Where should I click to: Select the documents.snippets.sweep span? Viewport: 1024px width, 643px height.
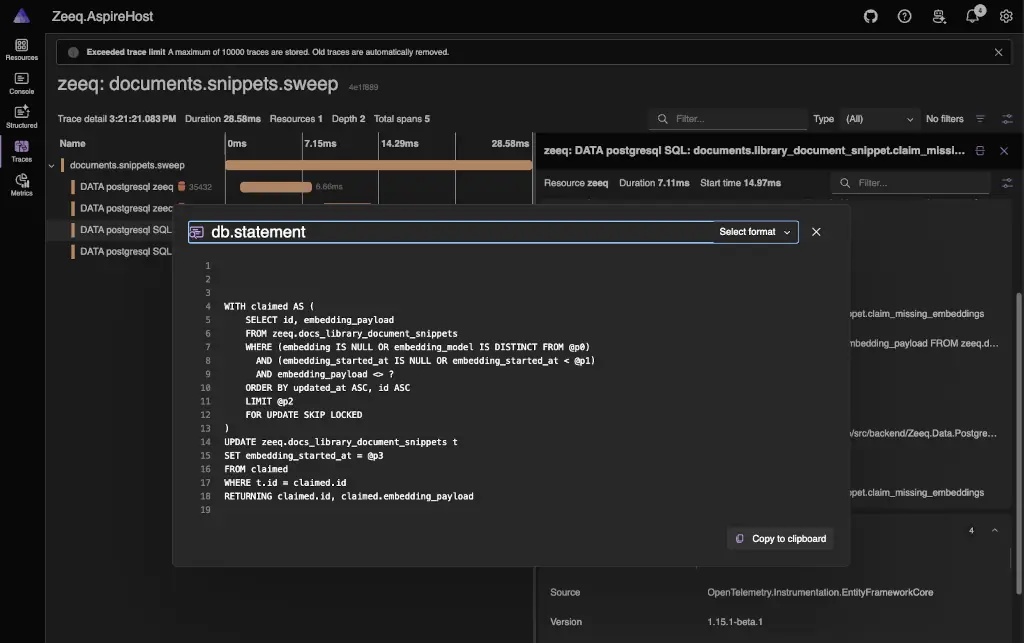click(127, 165)
